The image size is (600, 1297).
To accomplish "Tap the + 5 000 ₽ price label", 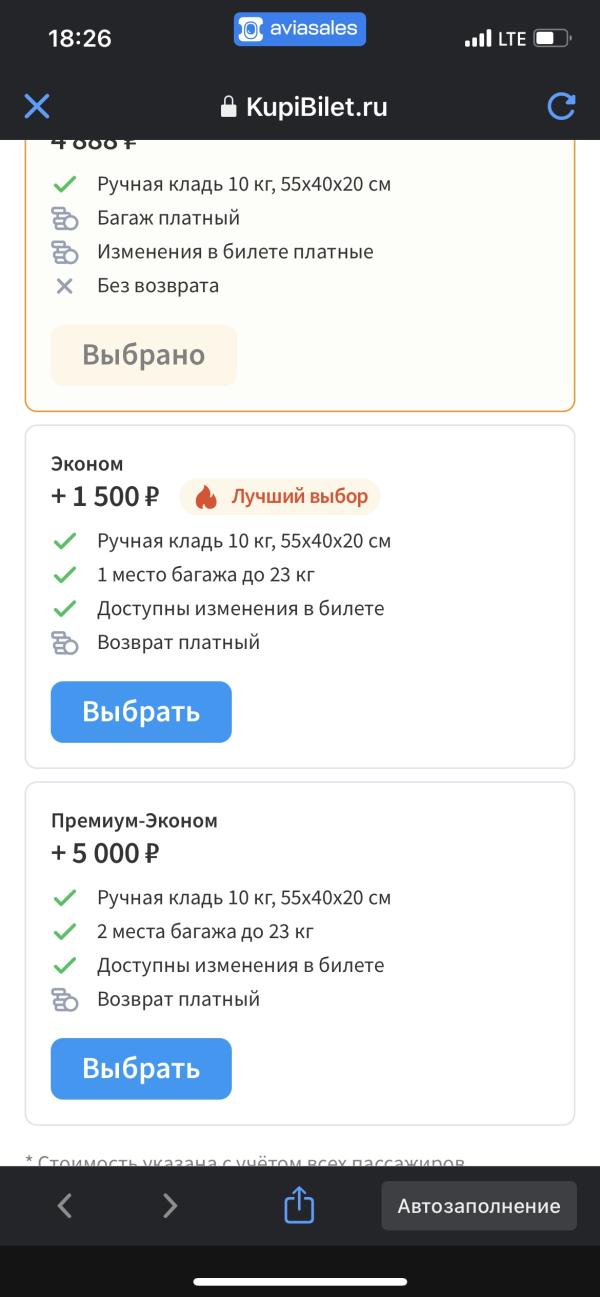I will [105, 854].
